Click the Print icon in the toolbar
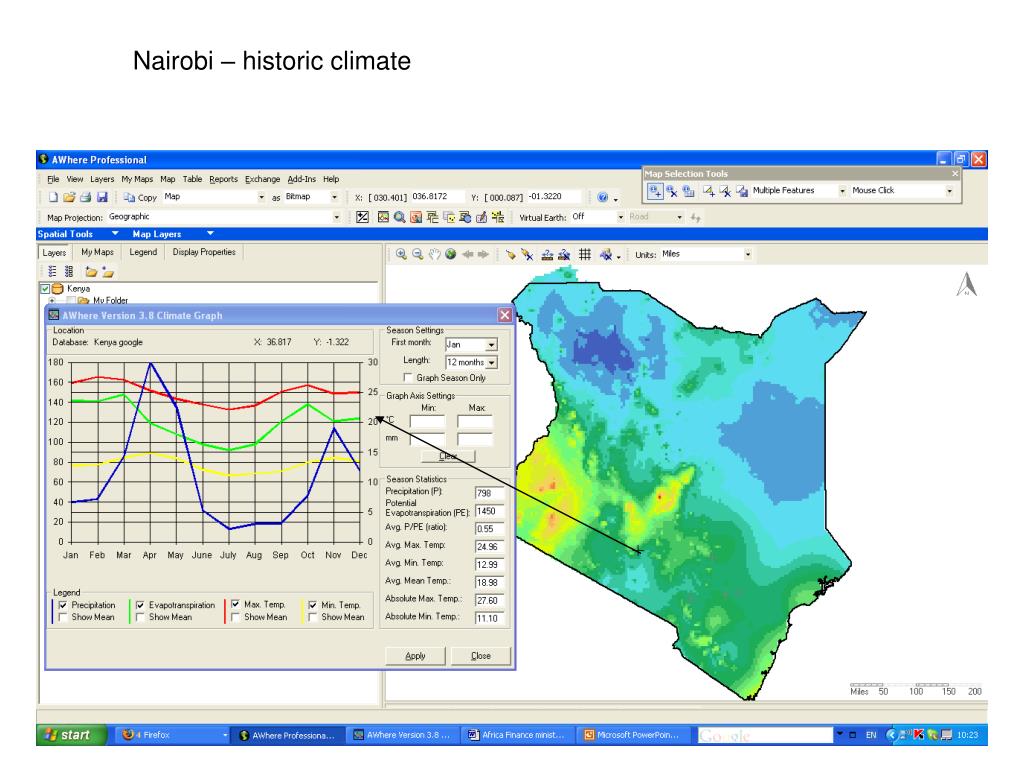This screenshot has height=768, width=1024. click(86, 197)
